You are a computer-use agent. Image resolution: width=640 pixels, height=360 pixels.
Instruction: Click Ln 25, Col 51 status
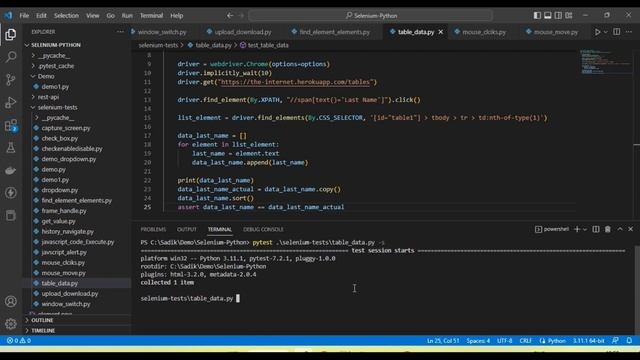coord(443,340)
